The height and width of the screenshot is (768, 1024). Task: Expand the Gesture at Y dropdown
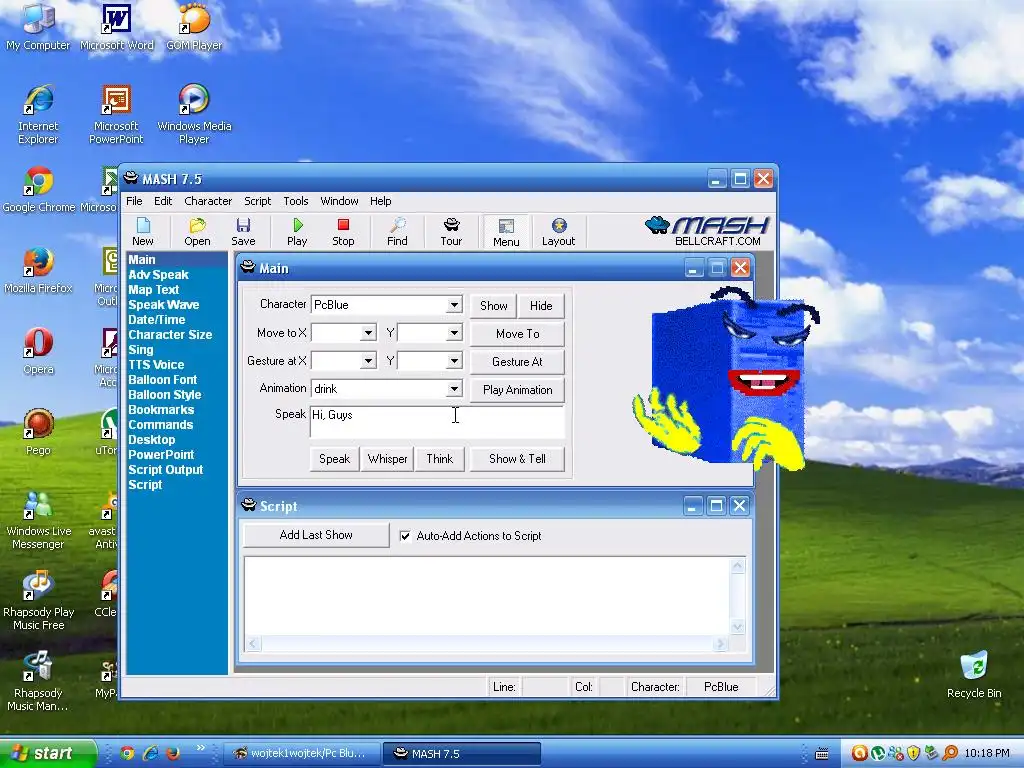454,360
